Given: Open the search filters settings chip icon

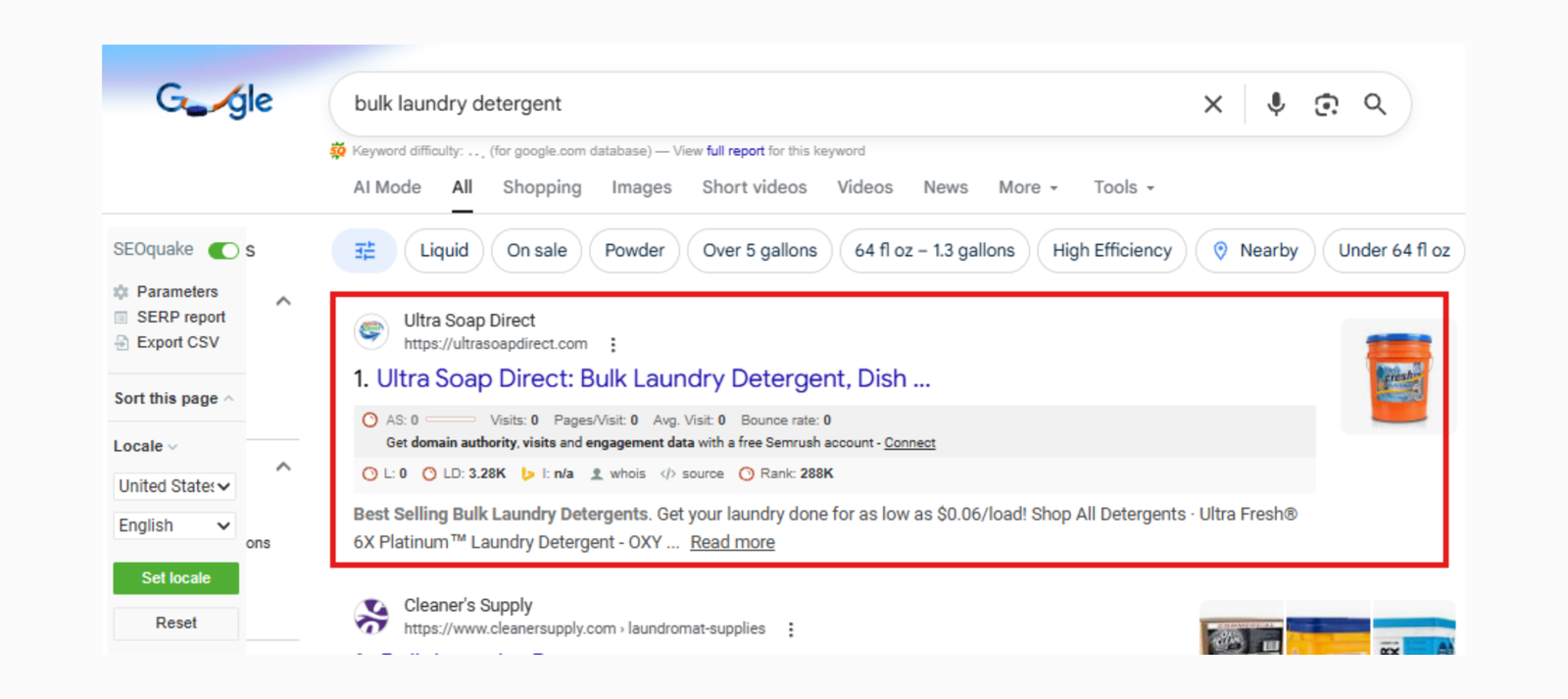Looking at the screenshot, I should pos(365,251).
